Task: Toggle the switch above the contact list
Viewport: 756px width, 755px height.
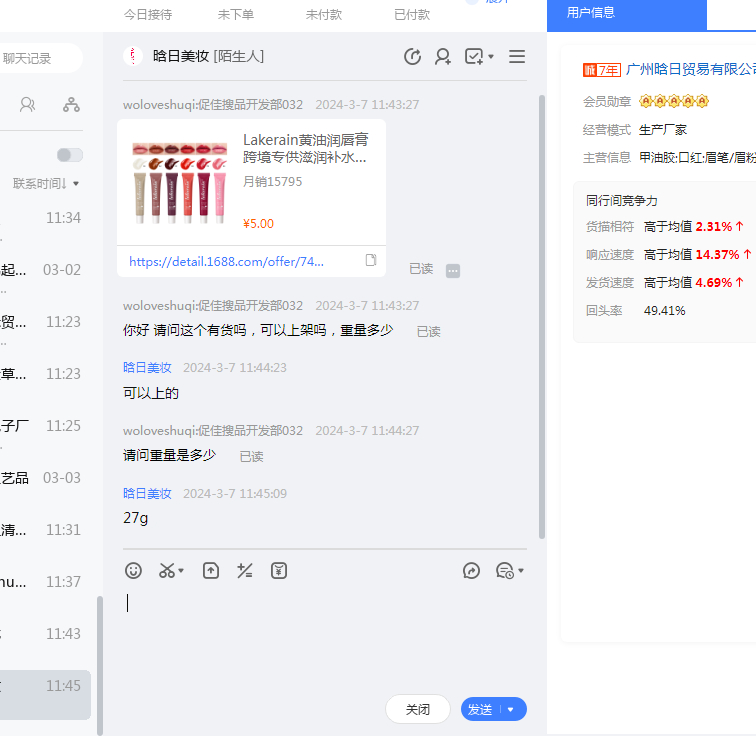Action: [70, 155]
